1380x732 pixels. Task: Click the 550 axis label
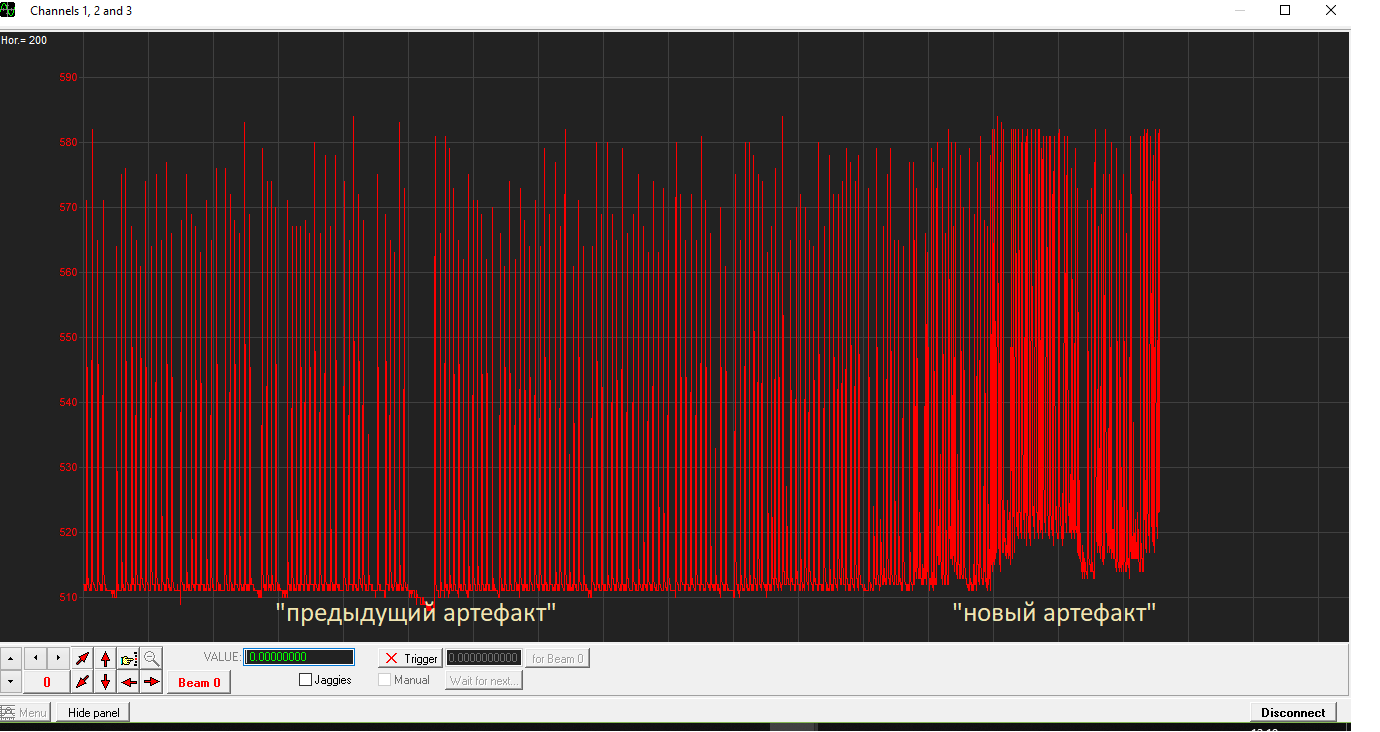tap(68, 337)
